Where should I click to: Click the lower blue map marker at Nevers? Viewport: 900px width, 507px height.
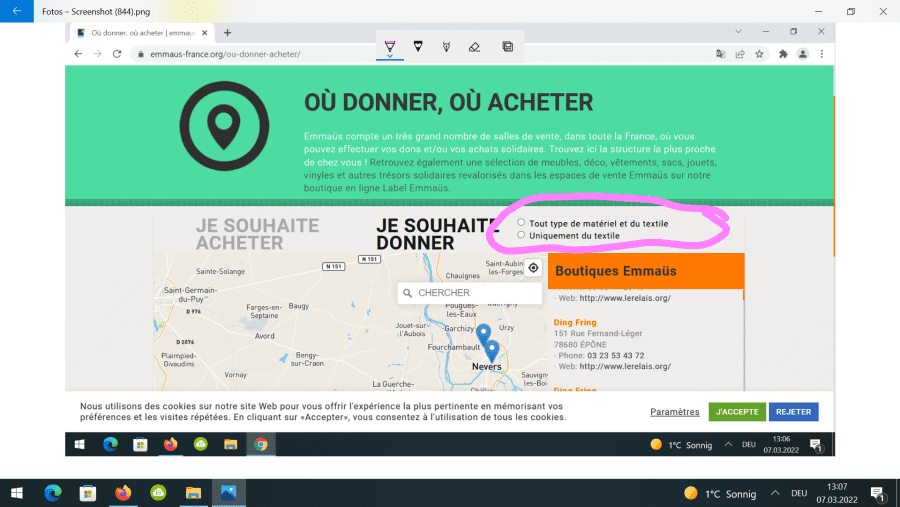pyautogui.click(x=492, y=351)
